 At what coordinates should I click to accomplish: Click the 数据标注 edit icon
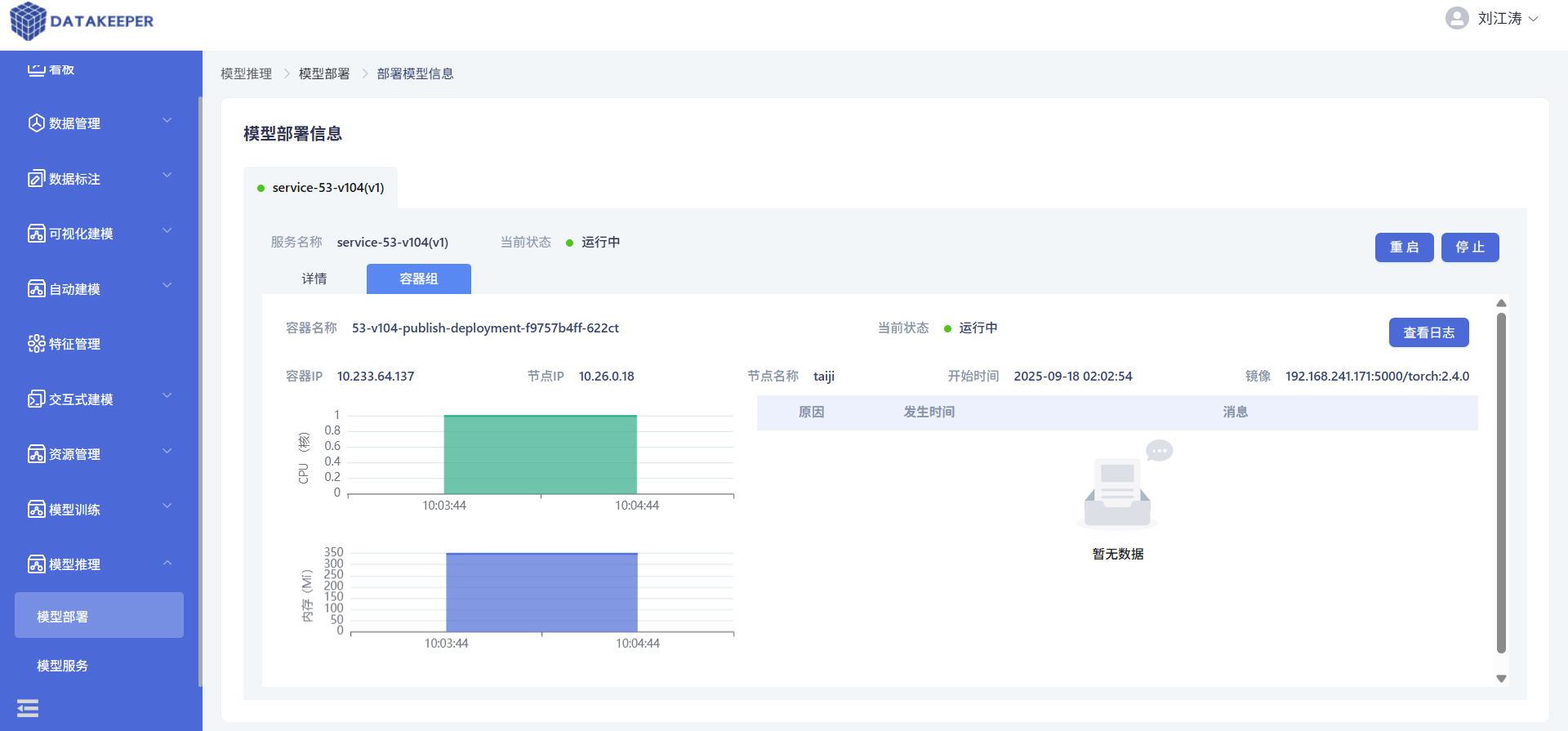pyautogui.click(x=36, y=179)
